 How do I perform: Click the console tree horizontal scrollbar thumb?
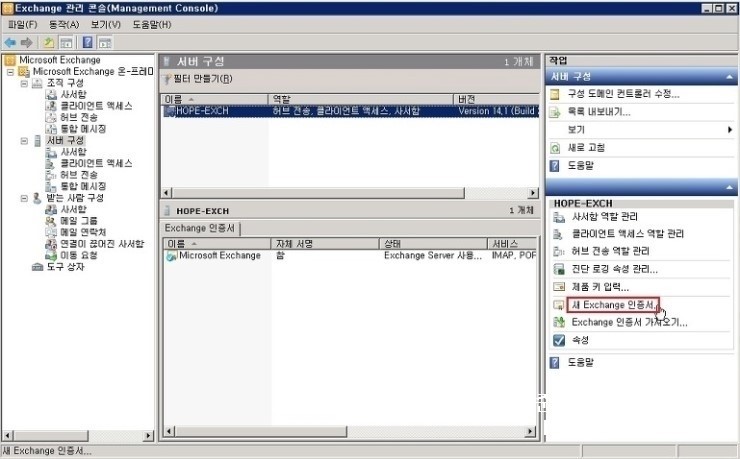50,435
